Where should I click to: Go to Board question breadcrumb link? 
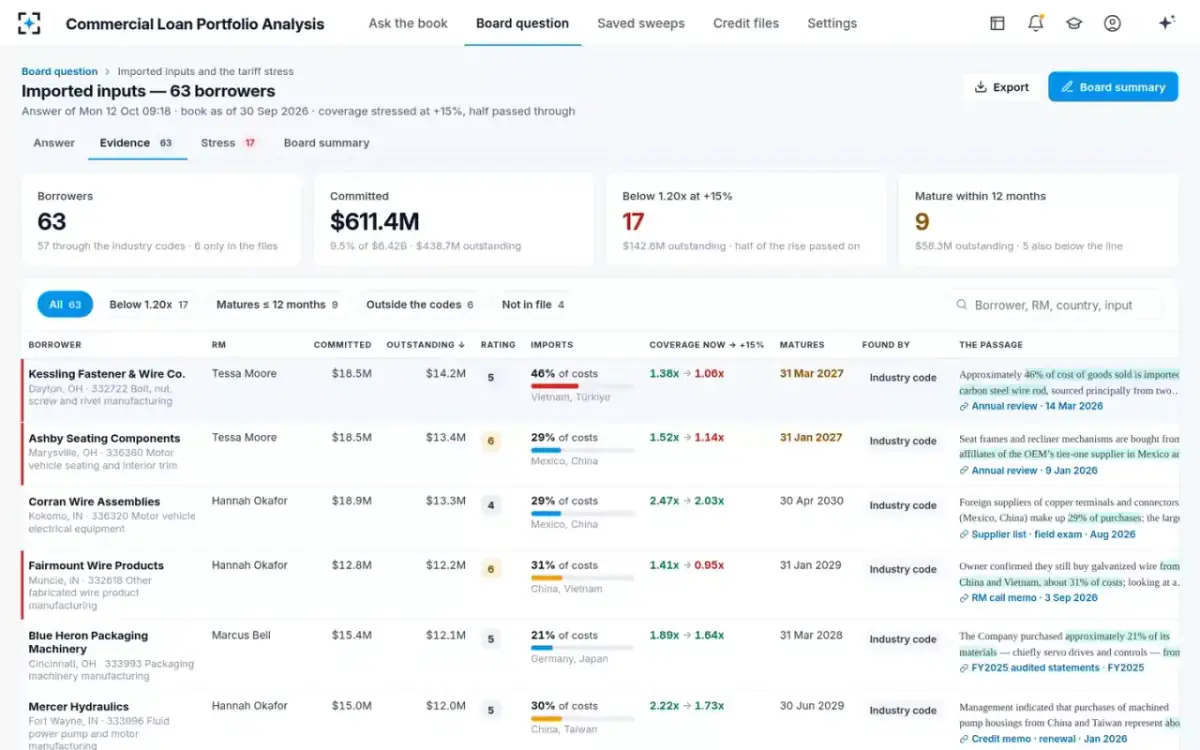tap(60, 72)
